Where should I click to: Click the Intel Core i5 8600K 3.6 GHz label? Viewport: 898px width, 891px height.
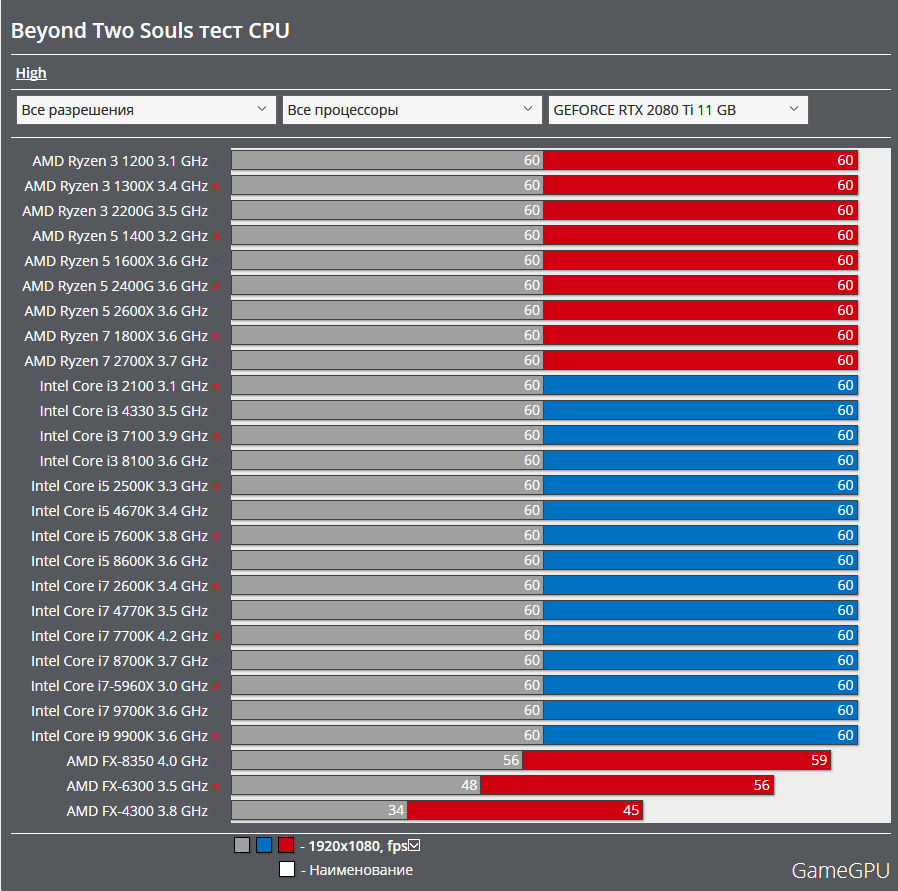click(119, 561)
